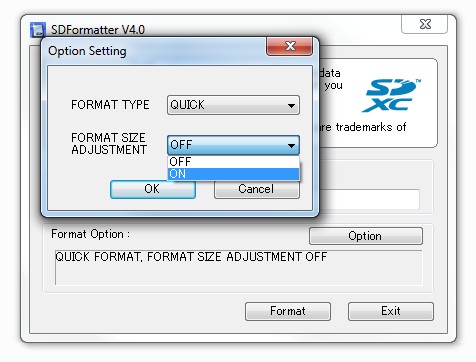476x362 pixels.
Task: Click the SDXC logo image
Action: 391,95
